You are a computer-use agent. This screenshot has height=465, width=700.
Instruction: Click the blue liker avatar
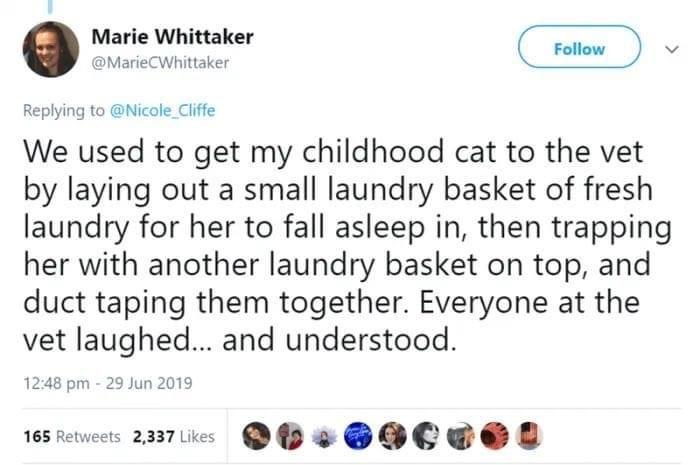tap(358, 436)
